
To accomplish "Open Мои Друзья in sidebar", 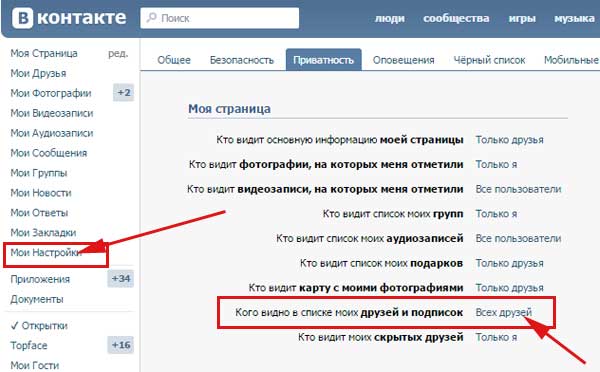I will [x=38, y=73].
